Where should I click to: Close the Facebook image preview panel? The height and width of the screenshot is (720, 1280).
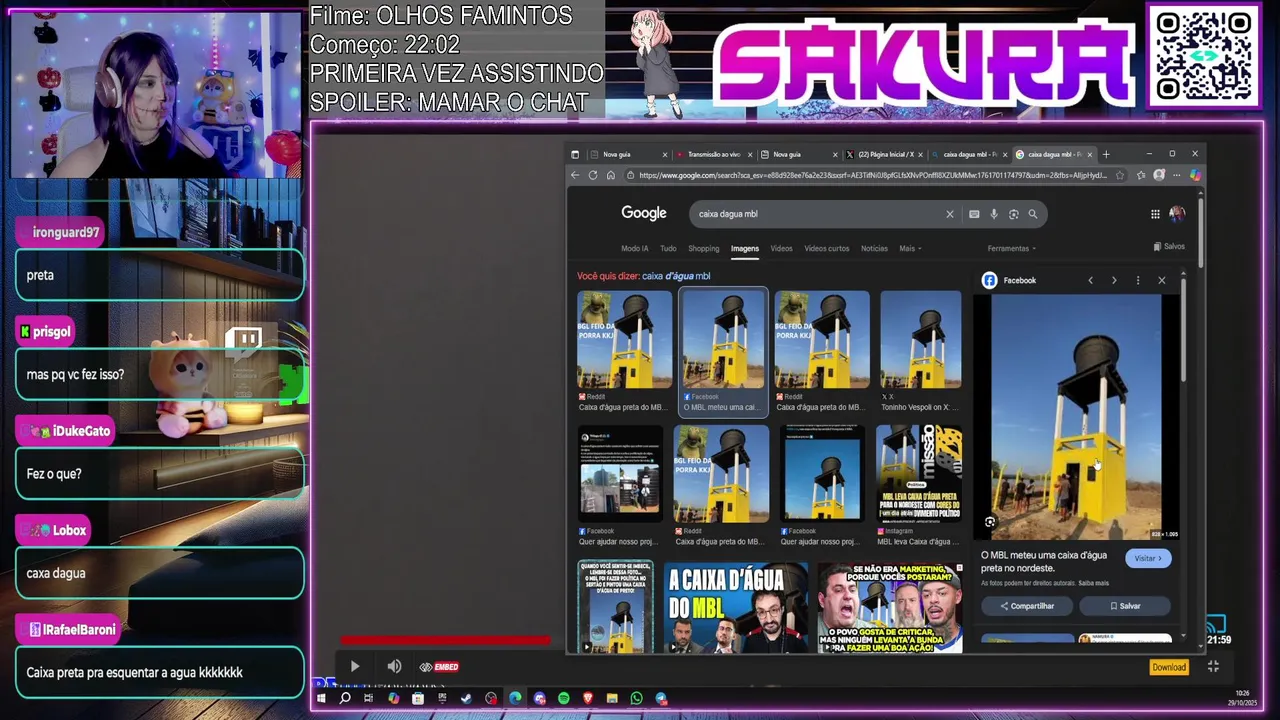pyautogui.click(x=1162, y=281)
